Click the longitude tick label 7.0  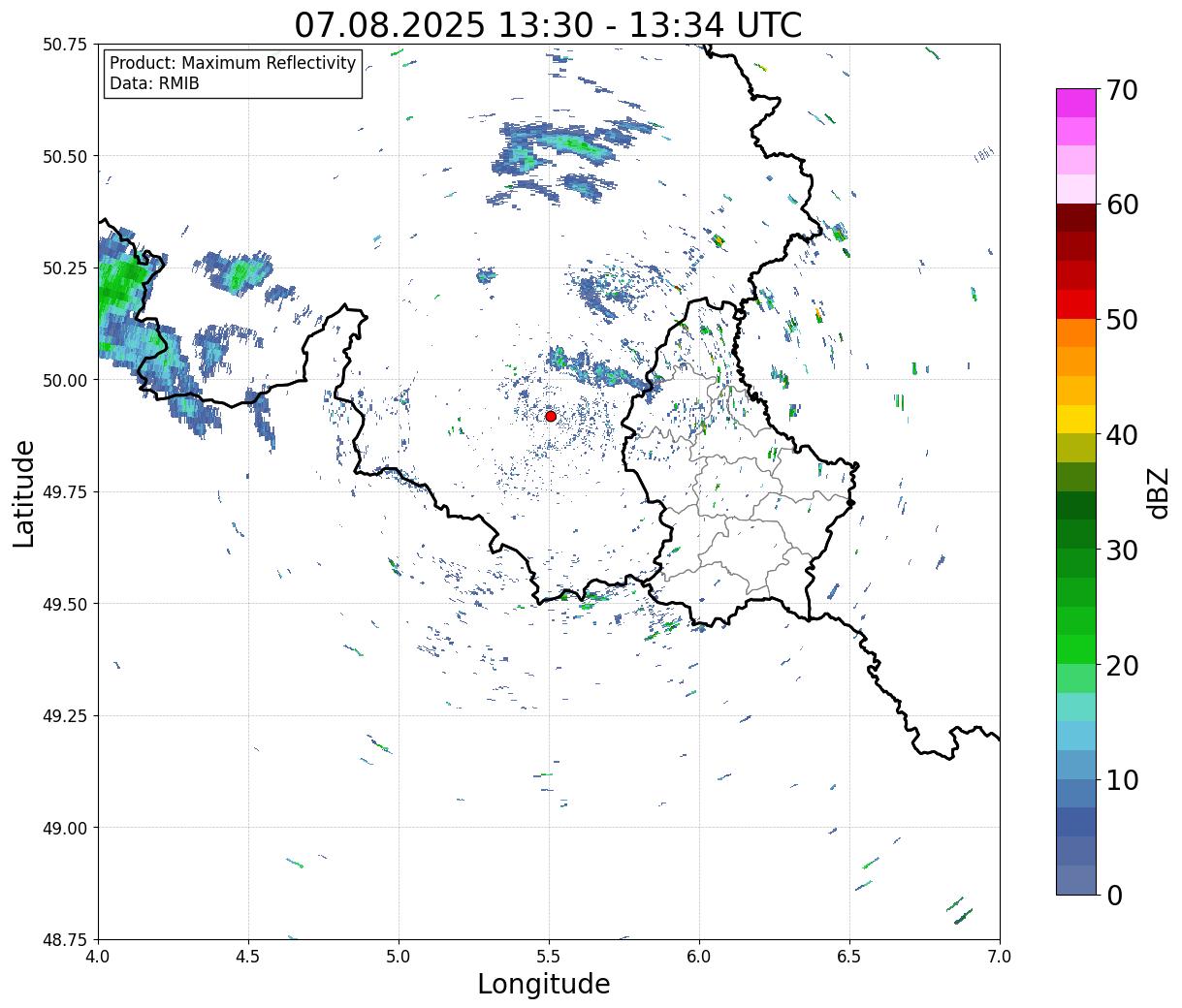click(x=1000, y=957)
